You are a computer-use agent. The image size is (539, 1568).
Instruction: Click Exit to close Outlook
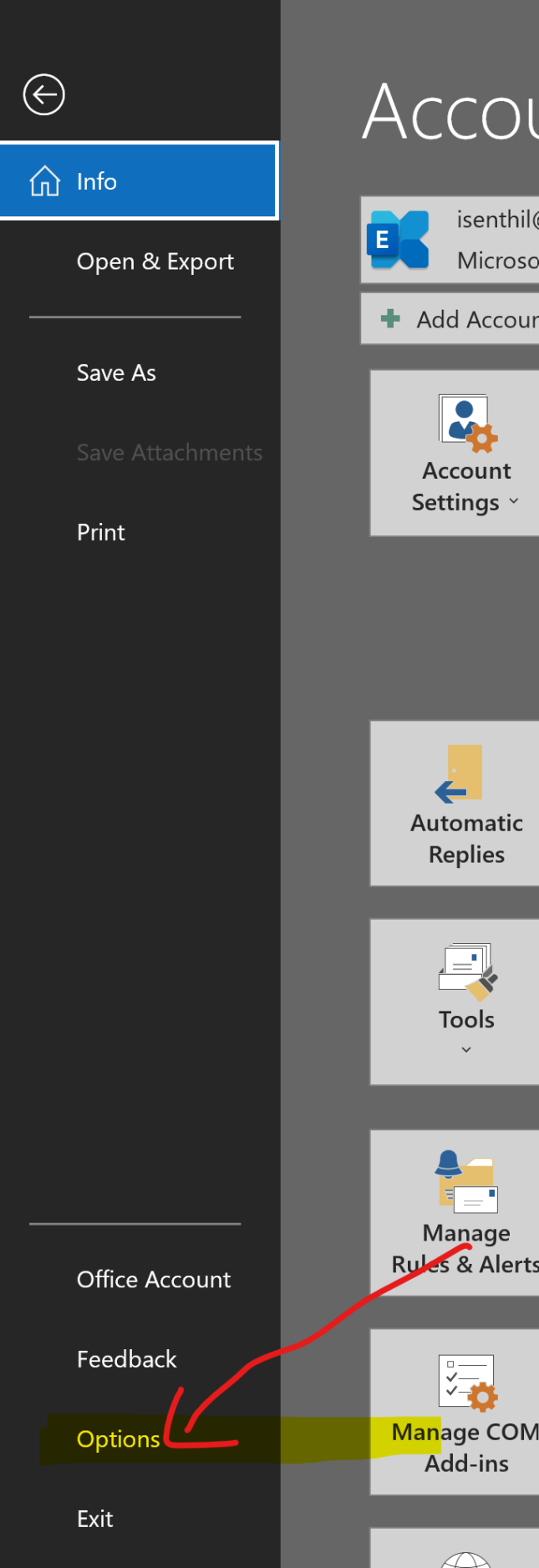(x=94, y=1519)
